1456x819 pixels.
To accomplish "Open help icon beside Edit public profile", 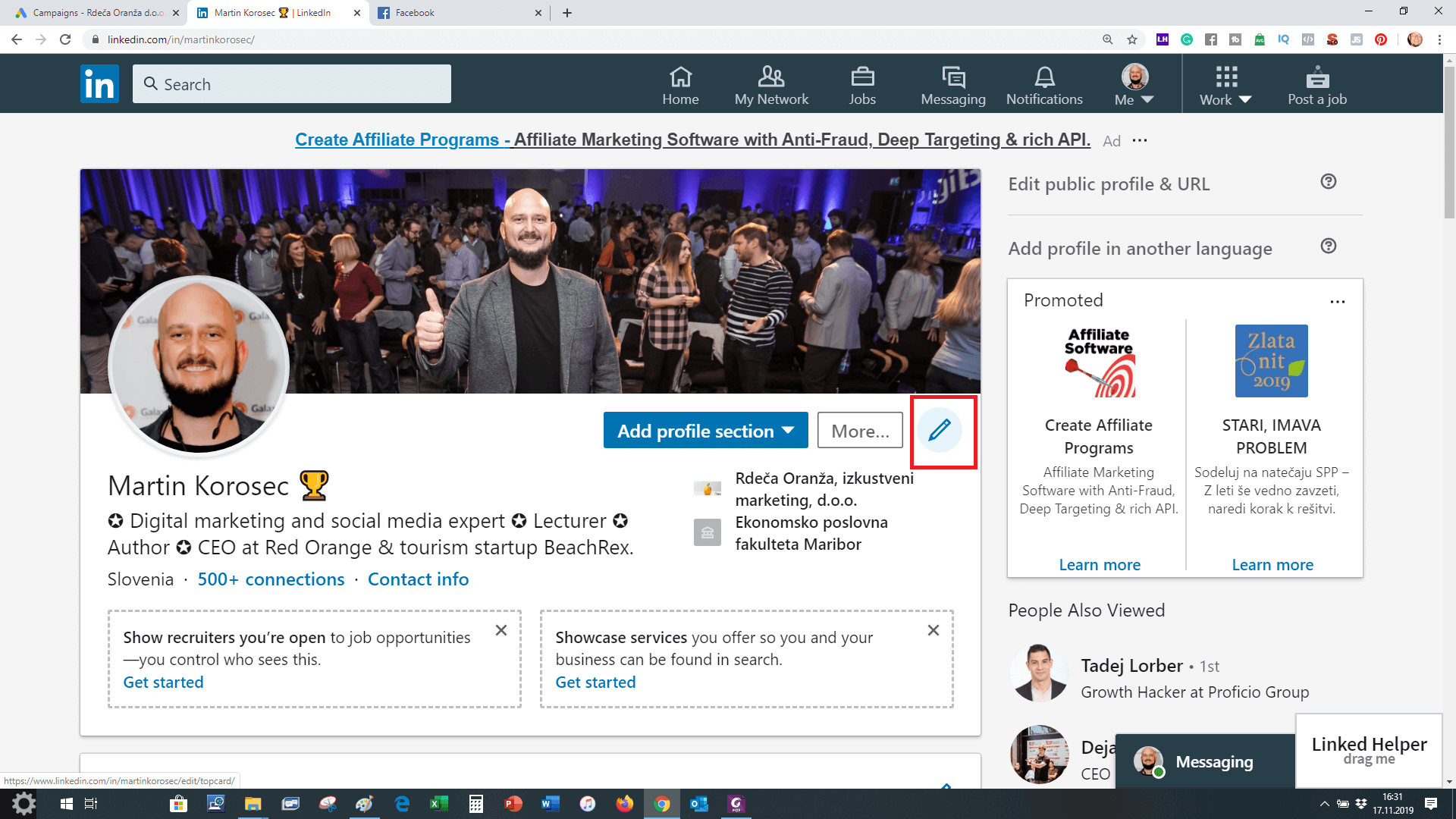I will pyautogui.click(x=1328, y=181).
